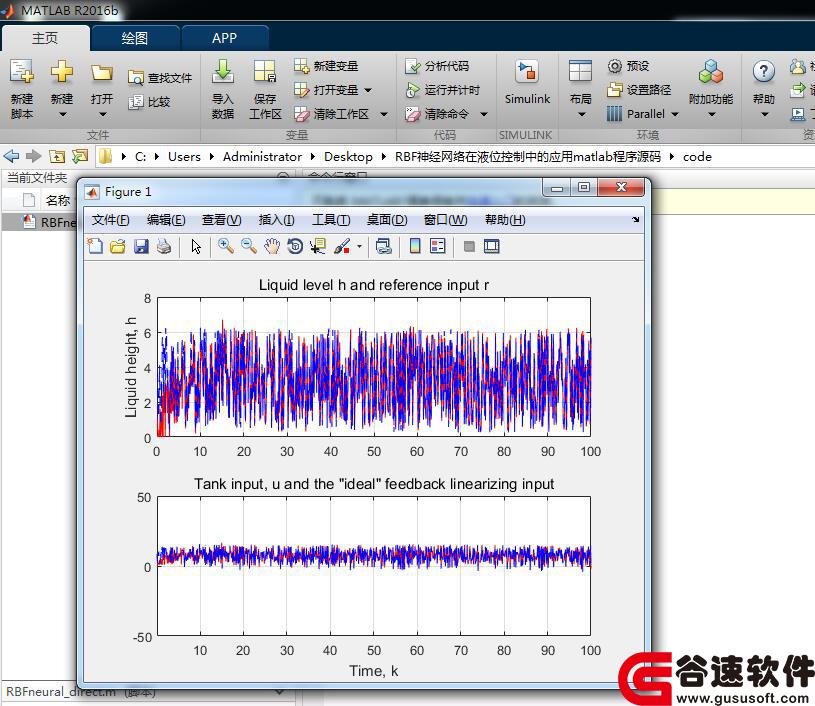Click 运行并计时 run and time
The image size is (815, 706).
coord(442,90)
